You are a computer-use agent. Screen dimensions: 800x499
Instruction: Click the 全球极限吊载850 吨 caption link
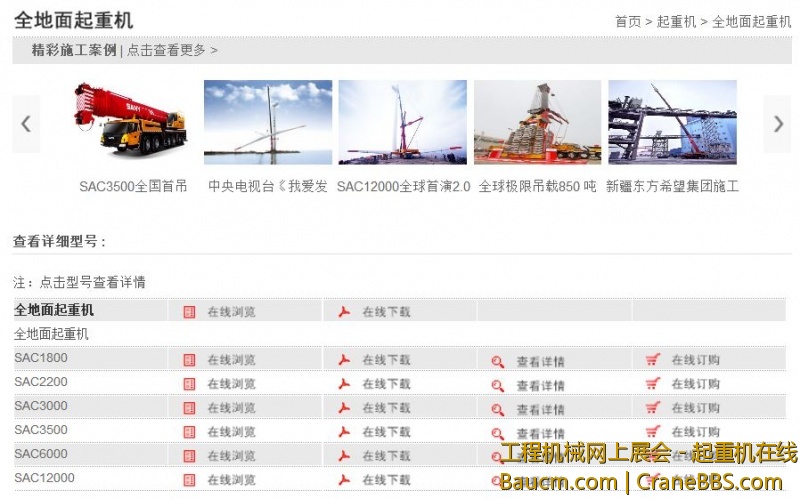pyautogui.click(x=537, y=186)
